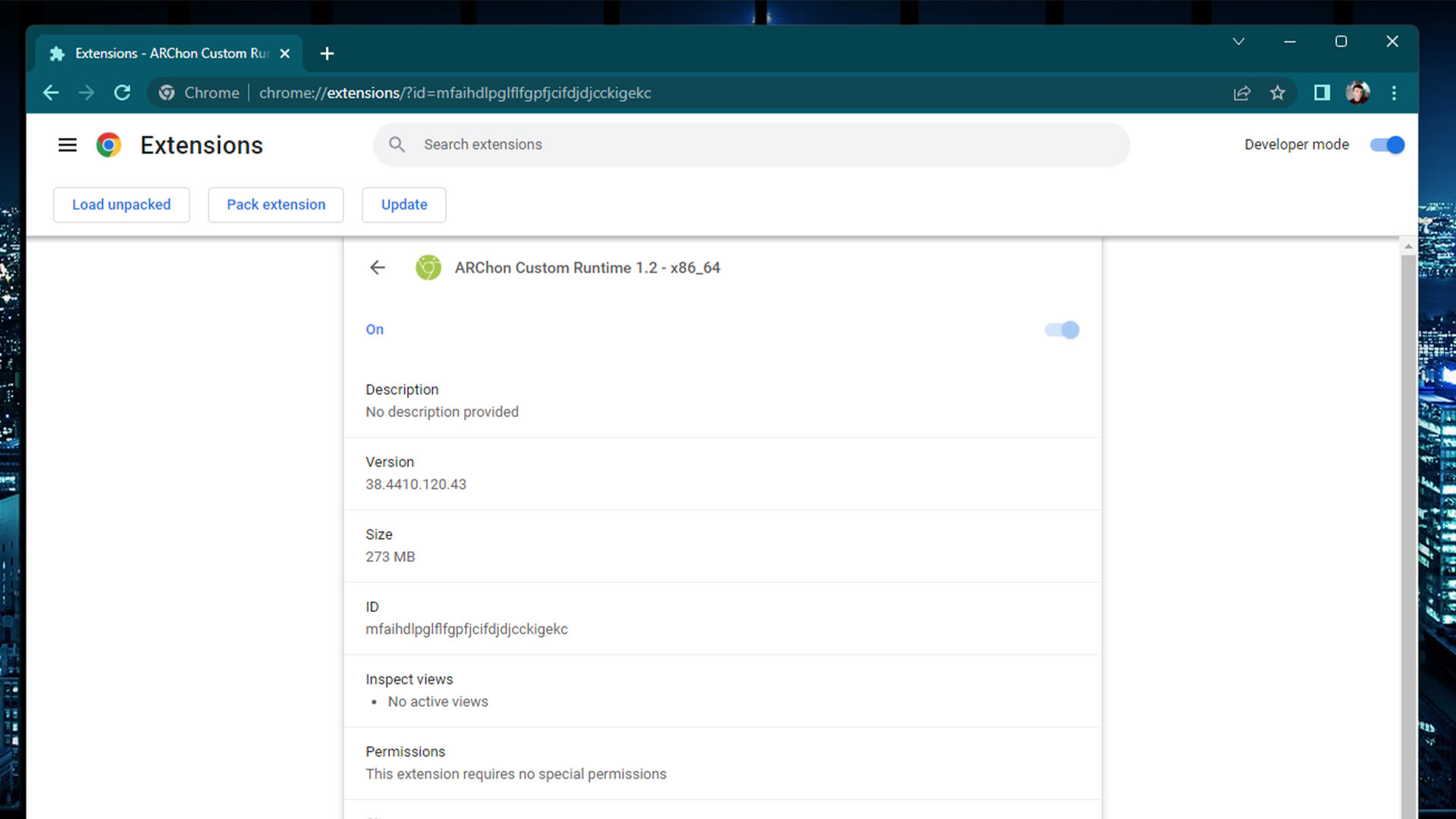Click the Search extensions field
Screen dimensions: 1456x819
click(x=751, y=145)
